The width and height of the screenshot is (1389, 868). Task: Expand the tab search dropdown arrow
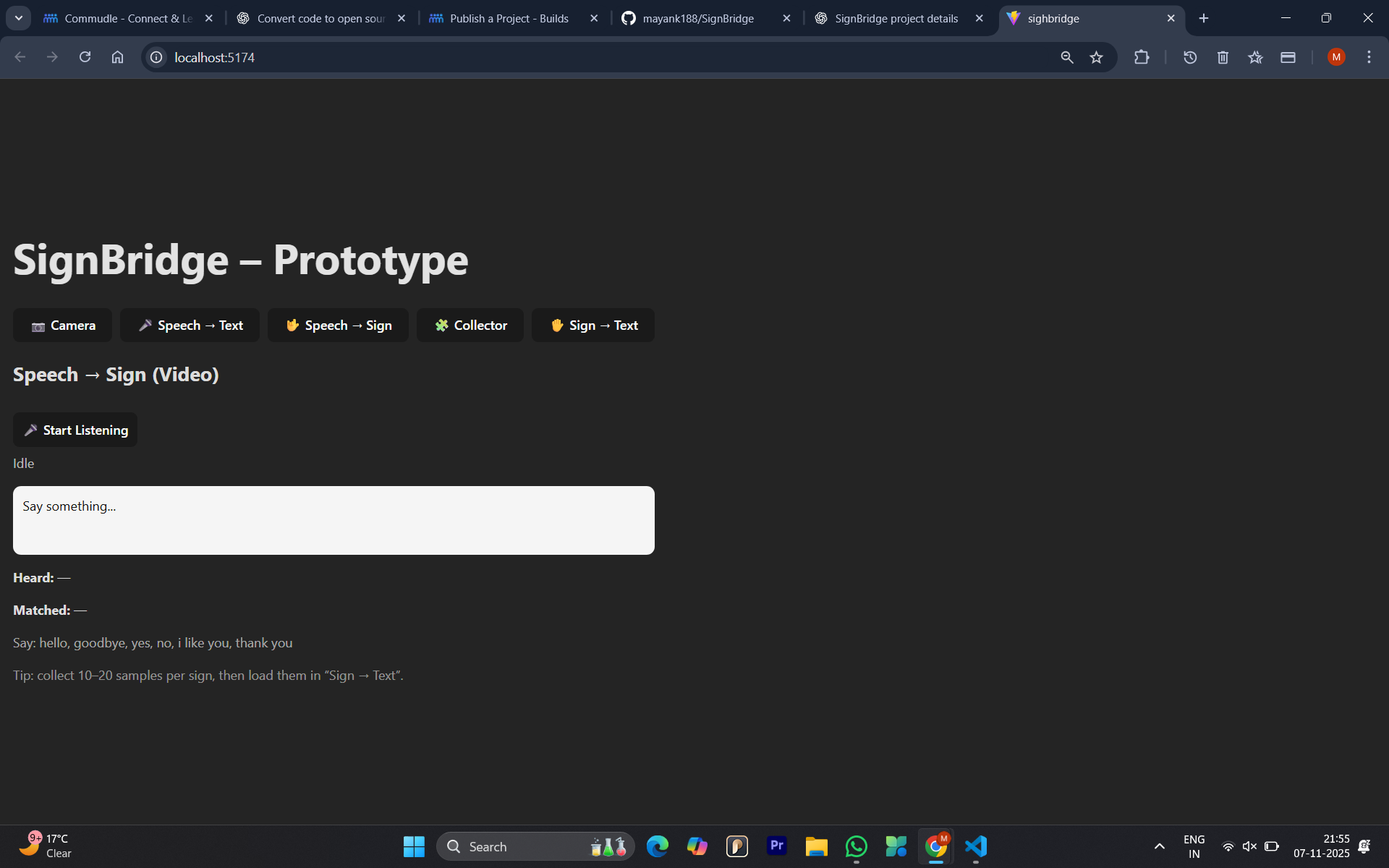[x=19, y=18]
